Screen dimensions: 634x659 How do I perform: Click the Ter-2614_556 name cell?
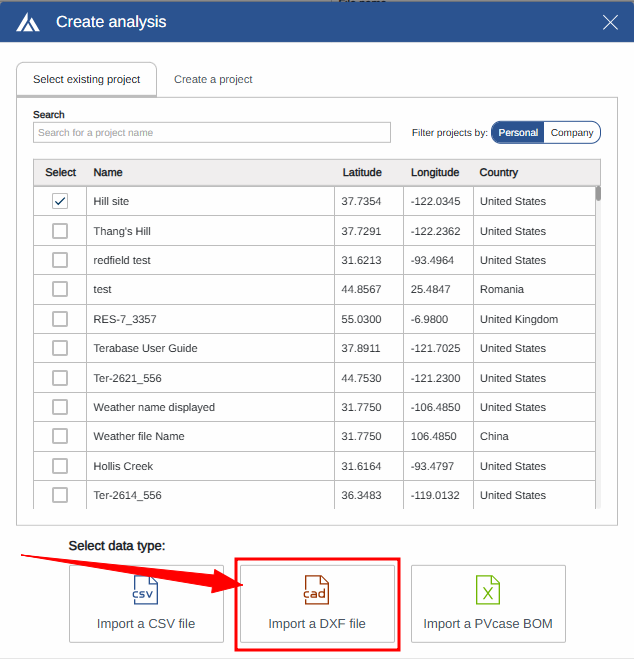(210, 495)
